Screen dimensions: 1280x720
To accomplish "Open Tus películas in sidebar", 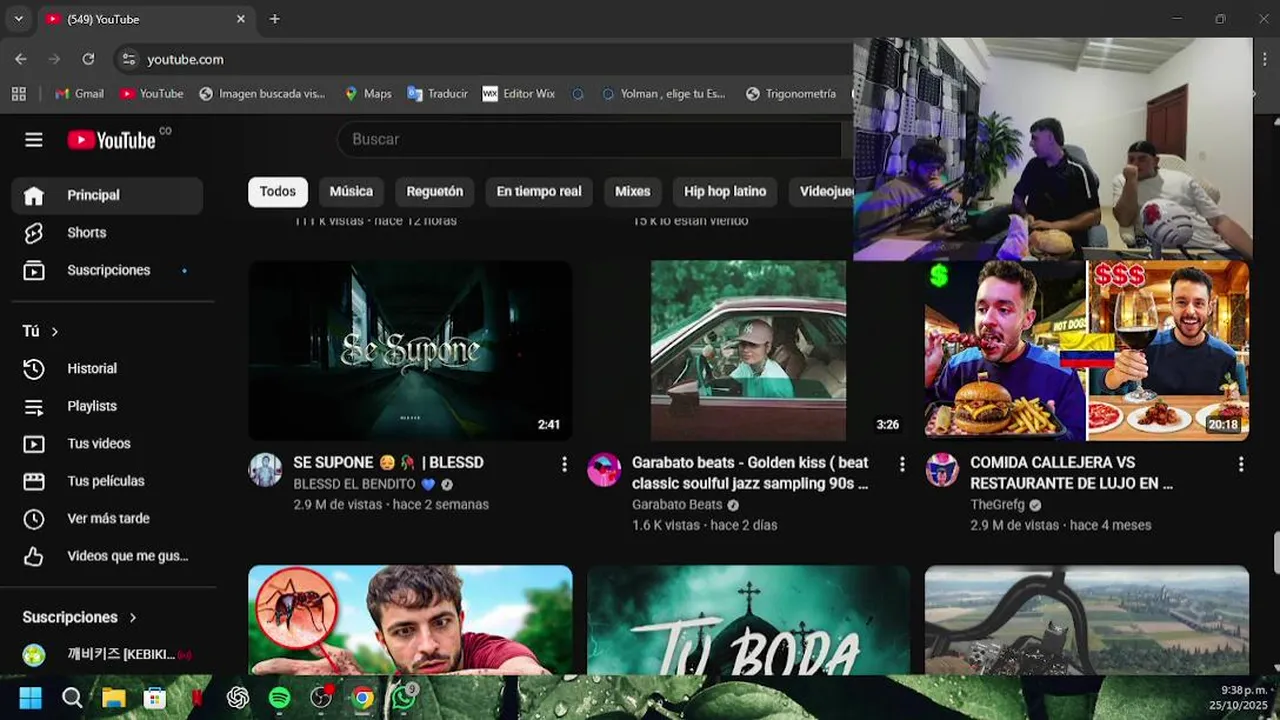I will (107, 481).
